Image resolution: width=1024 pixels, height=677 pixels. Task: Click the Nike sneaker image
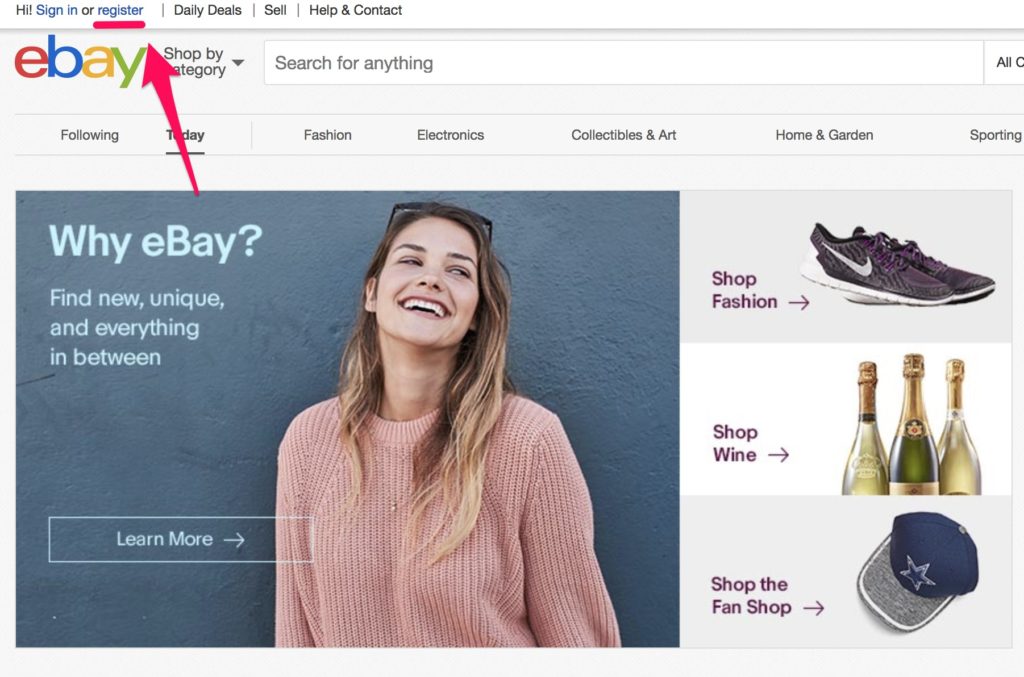click(897, 264)
